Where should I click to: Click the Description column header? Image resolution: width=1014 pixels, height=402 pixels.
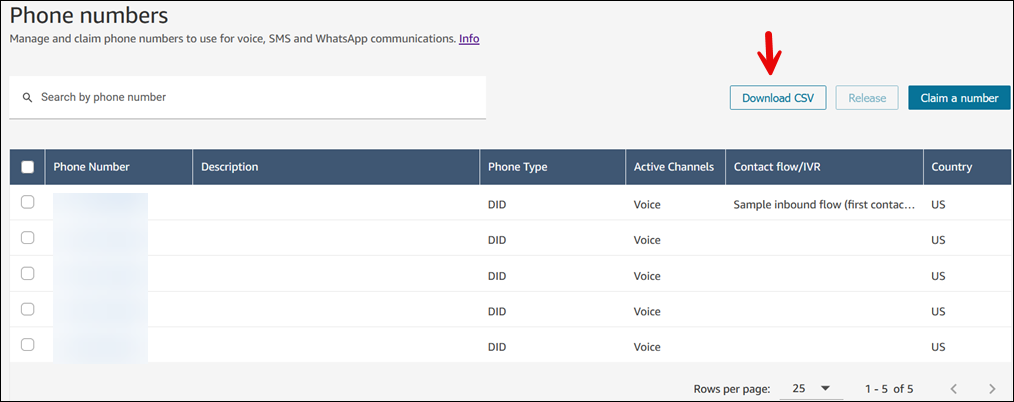click(x=230, y=167)
